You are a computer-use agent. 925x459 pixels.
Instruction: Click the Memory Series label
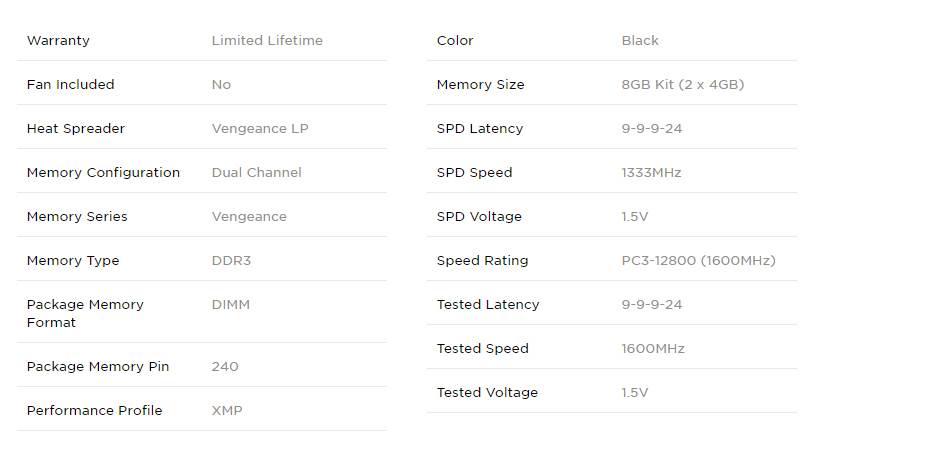(x=77, y=217)
